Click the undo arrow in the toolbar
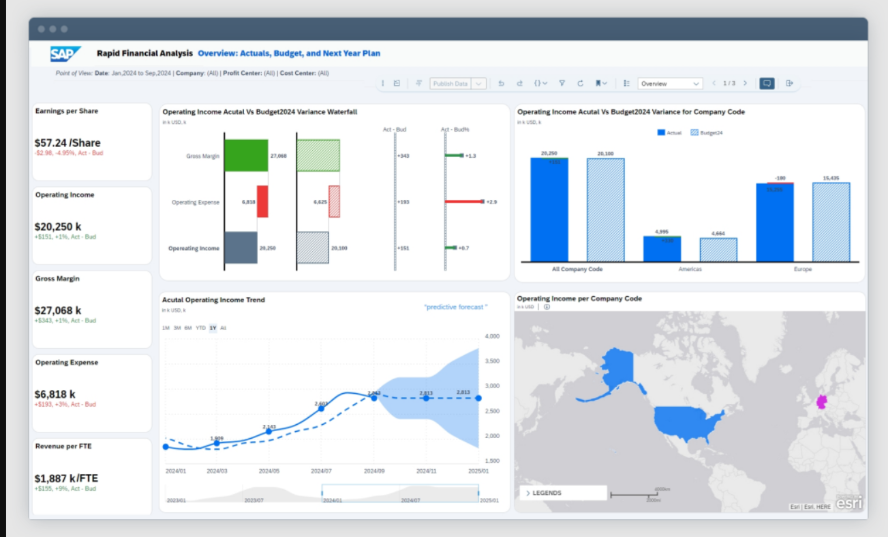 [x=501, y=83]
